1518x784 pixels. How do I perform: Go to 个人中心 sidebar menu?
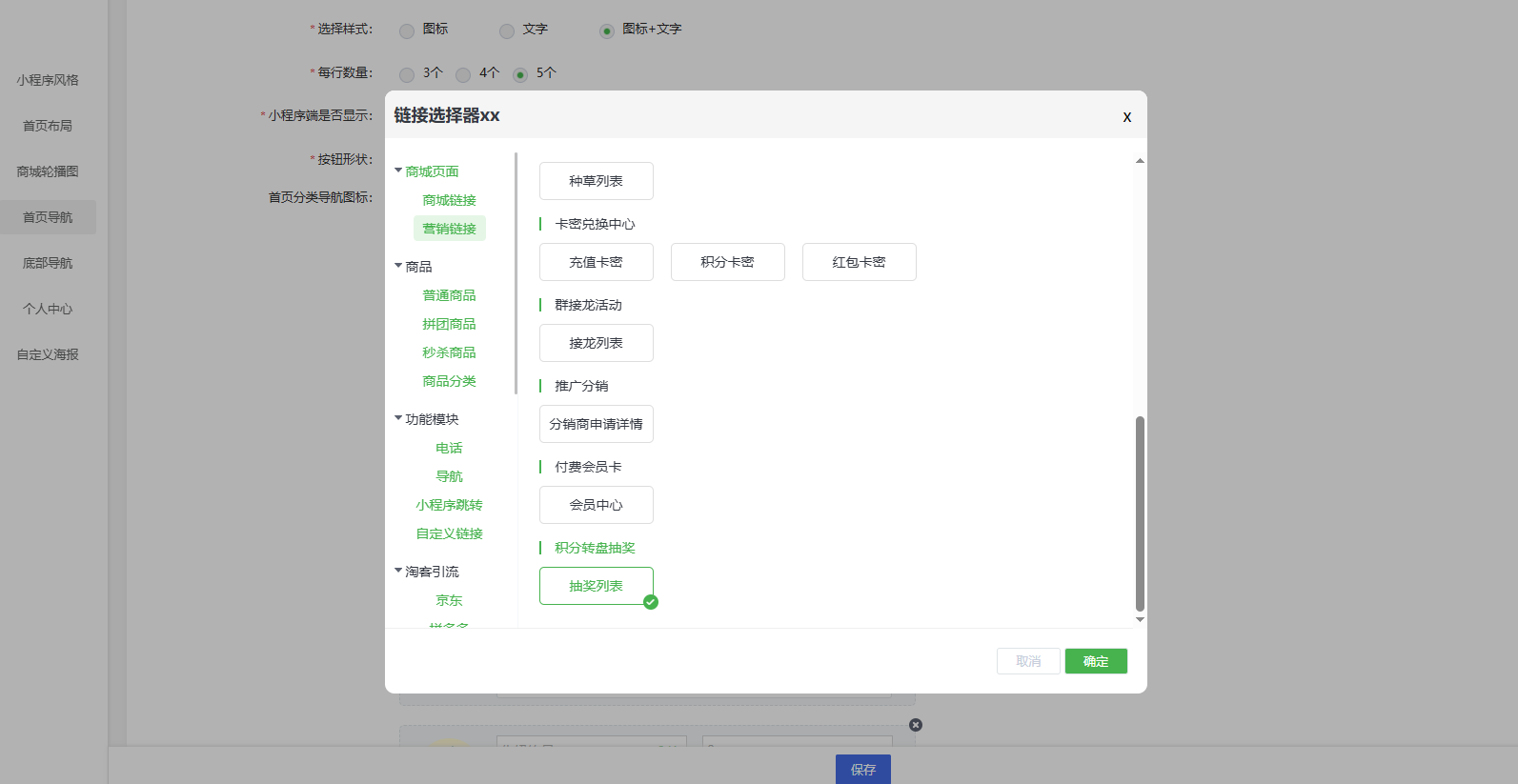[48, 309]
